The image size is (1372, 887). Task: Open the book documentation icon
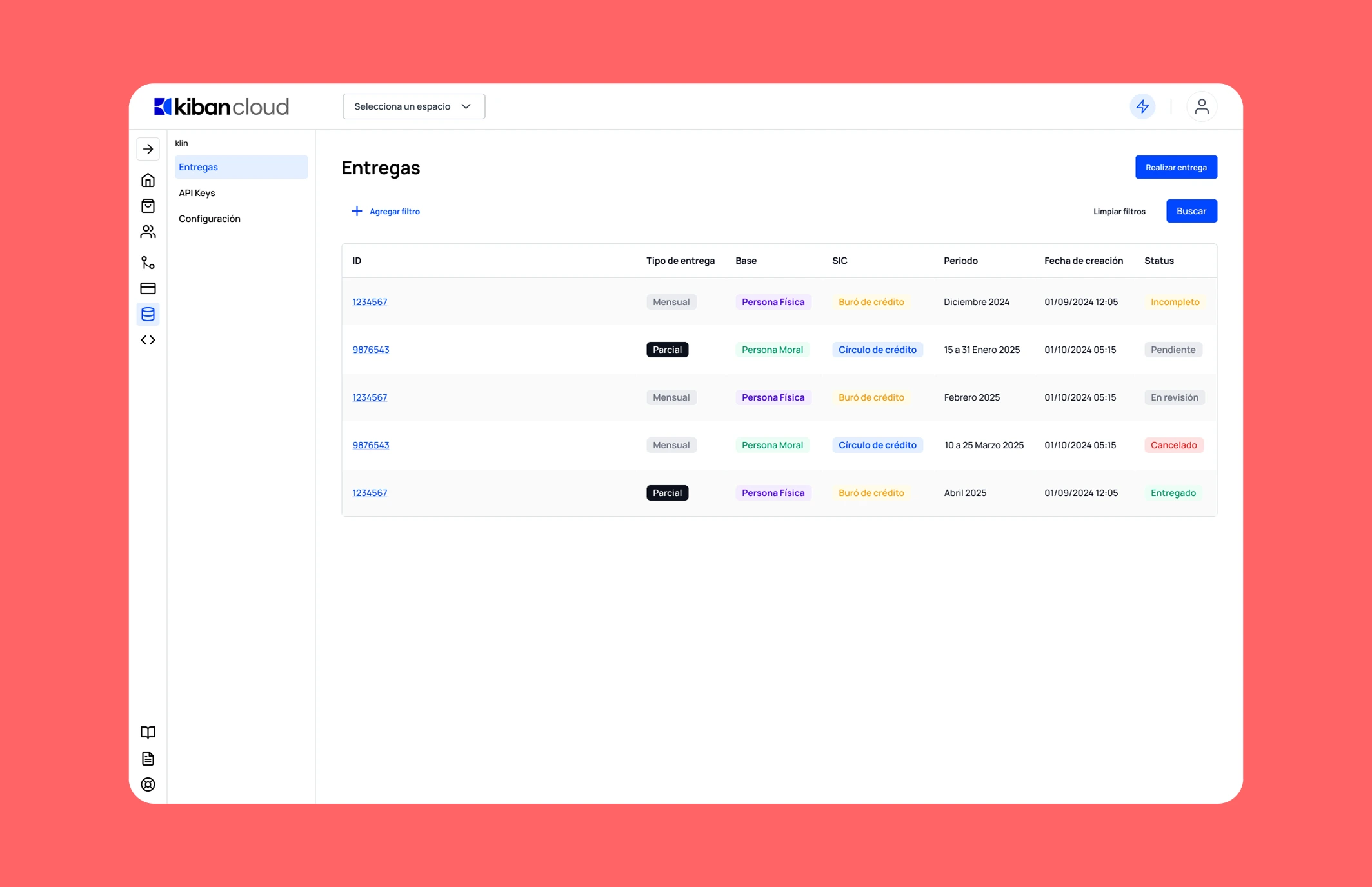[x=148, y=732]
